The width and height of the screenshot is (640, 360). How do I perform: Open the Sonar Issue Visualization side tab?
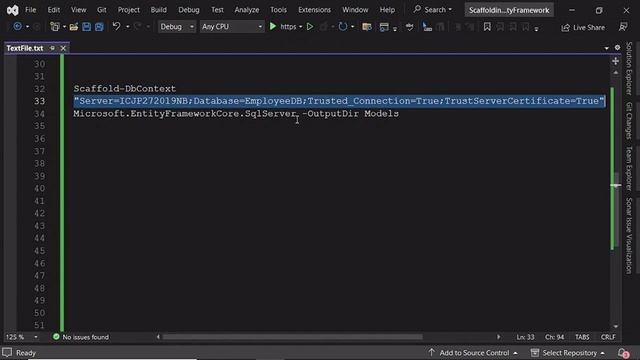629,236
